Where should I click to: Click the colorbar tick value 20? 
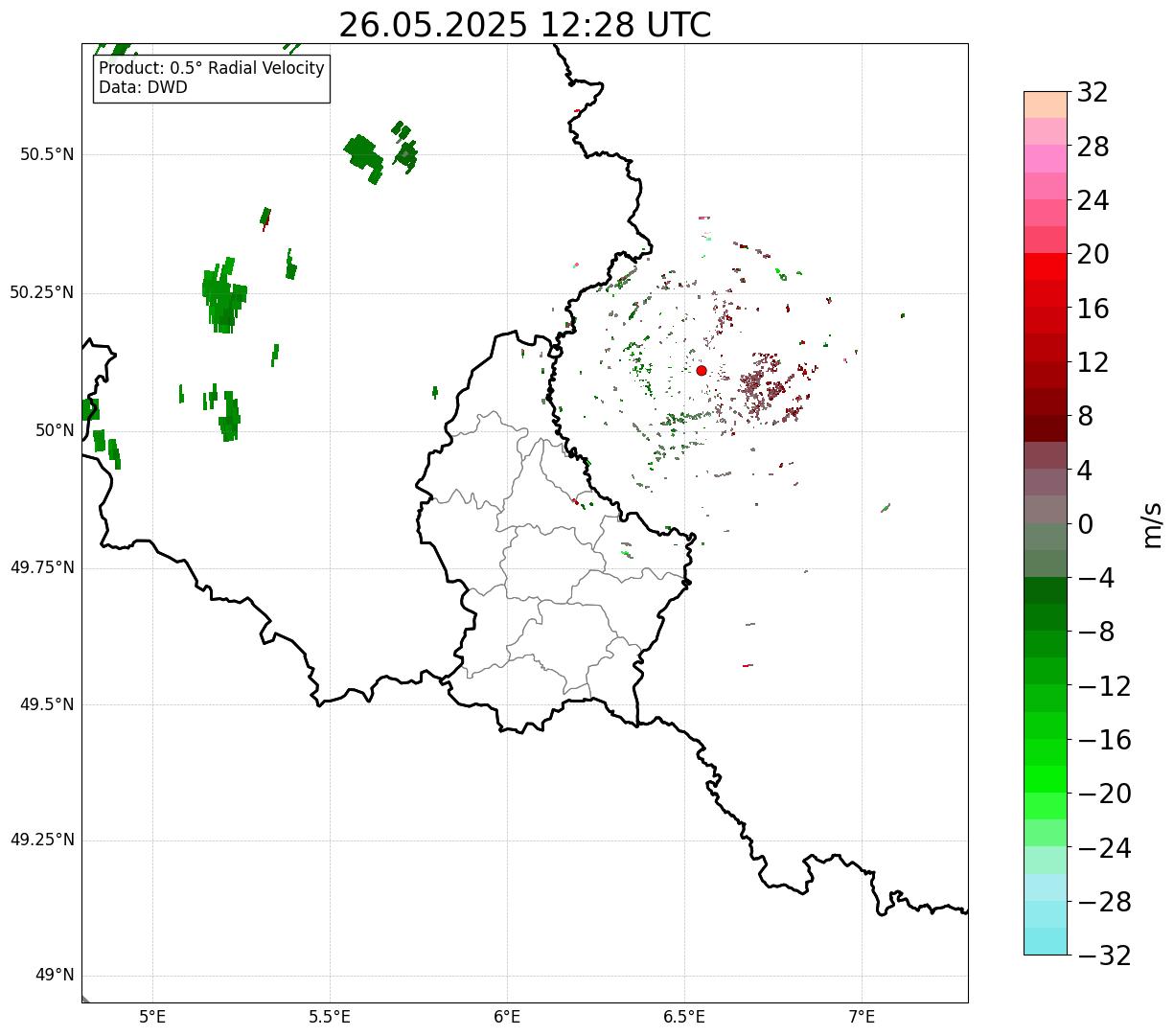1093,254
